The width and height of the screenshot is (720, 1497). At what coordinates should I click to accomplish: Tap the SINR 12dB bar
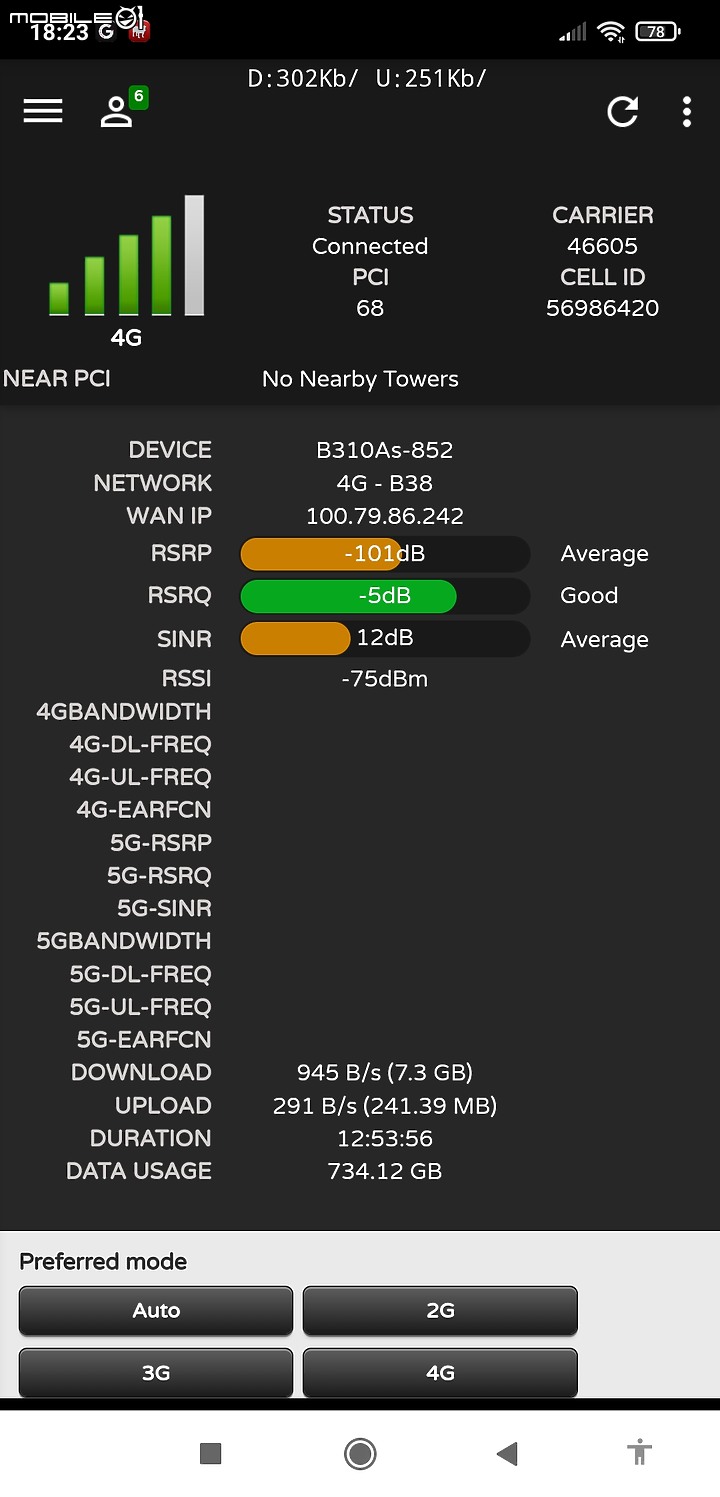[x=385, y=638]
